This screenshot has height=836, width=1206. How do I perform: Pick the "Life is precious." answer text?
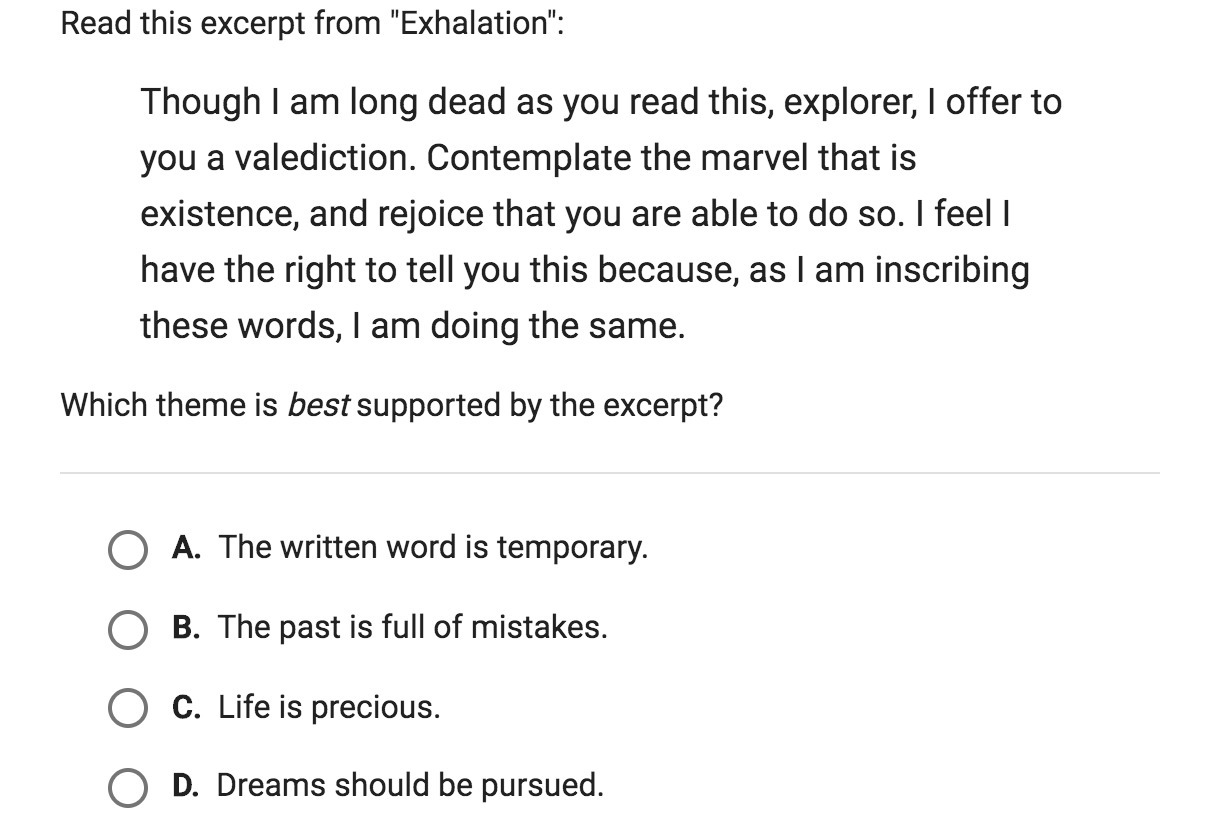pos(329,707)
